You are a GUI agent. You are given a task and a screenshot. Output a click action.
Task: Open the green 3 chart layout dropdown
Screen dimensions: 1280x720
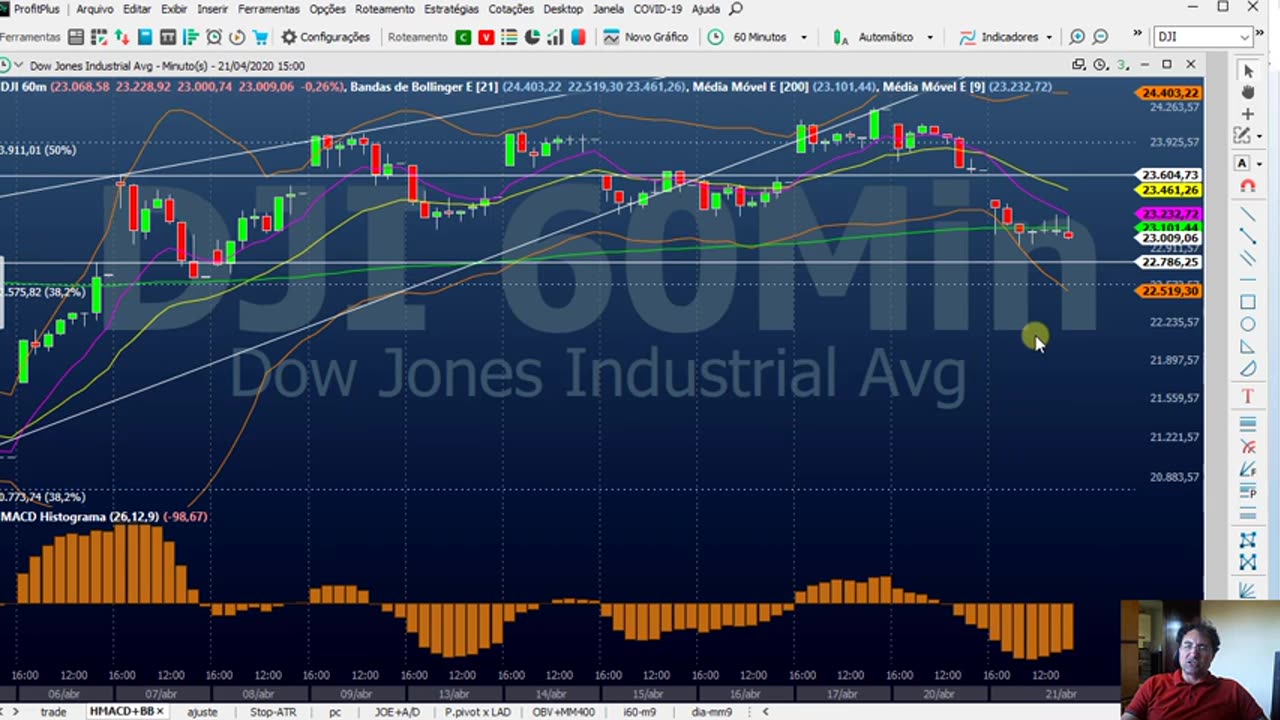point(1122,65)
